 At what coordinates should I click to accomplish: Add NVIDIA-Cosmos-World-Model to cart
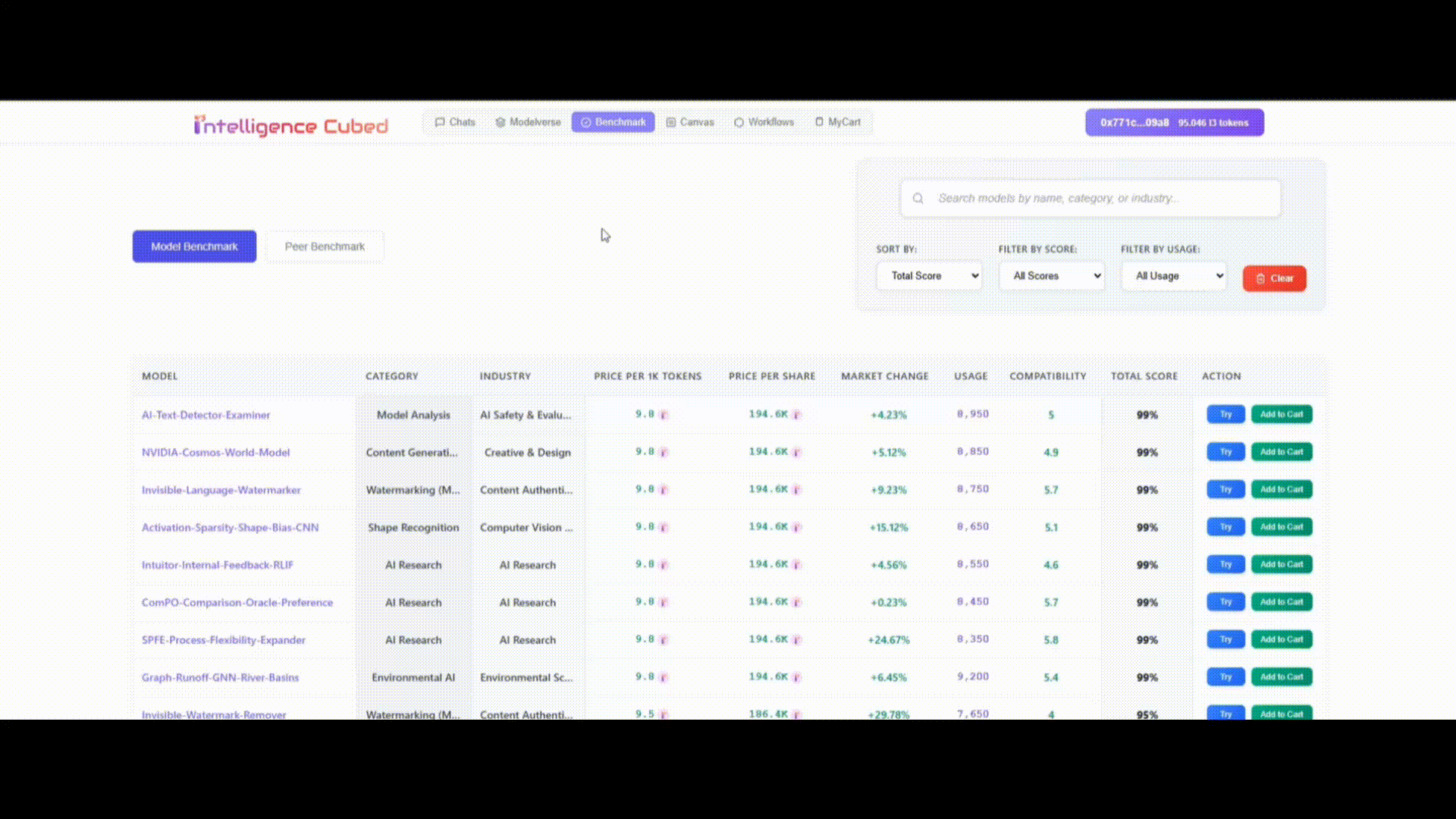(x=1281, y=451)
